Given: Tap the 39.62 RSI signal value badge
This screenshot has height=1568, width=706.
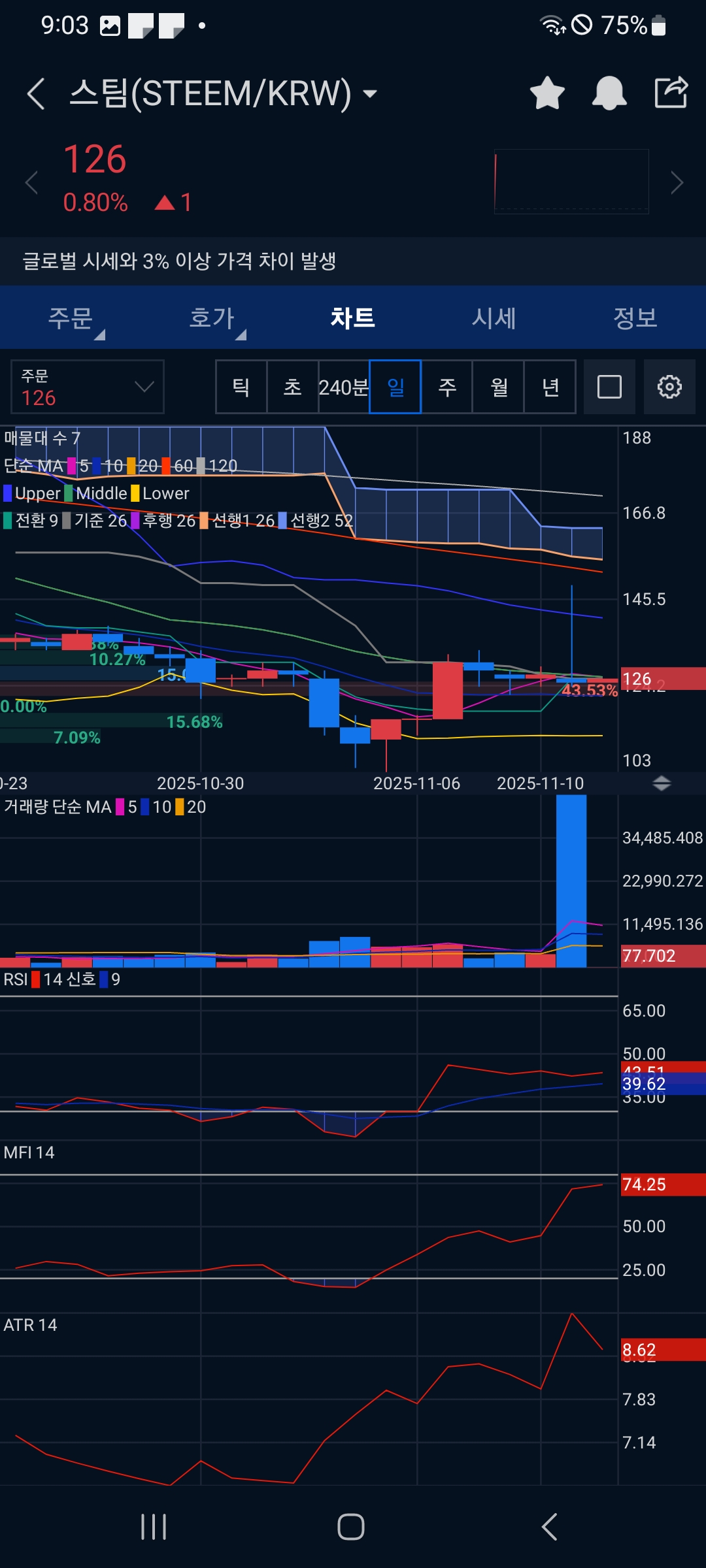Looking at the screenshot, I should click(663, 1084).
